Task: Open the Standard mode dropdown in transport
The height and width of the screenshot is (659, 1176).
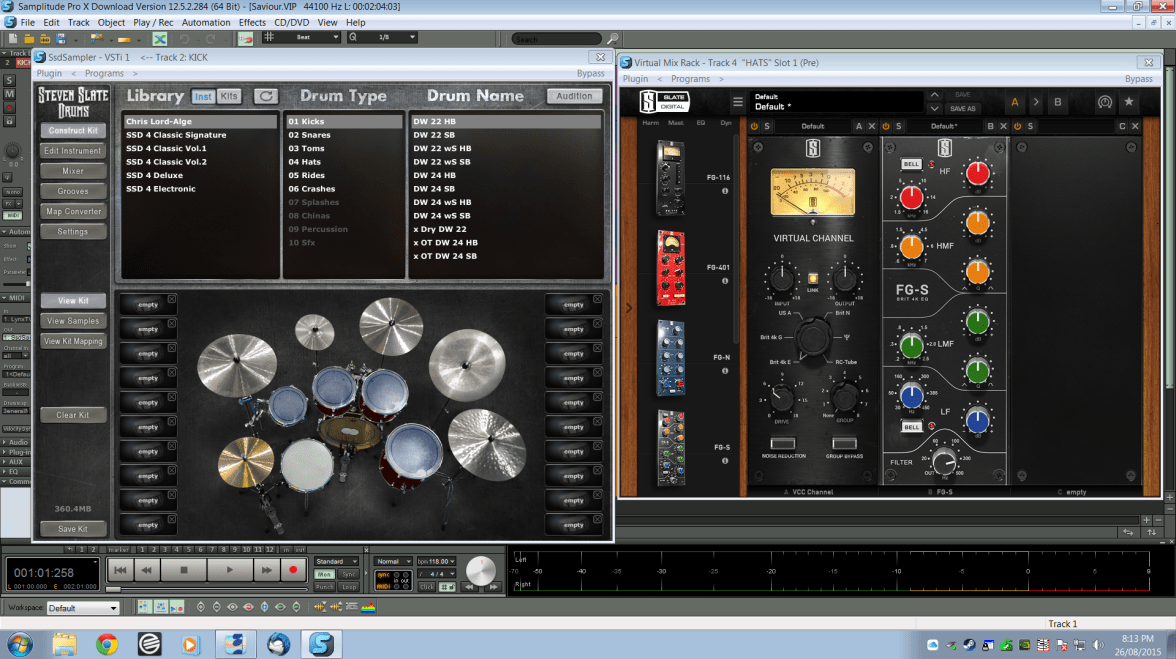Action: pyautogui.click(x=336, y=561)
